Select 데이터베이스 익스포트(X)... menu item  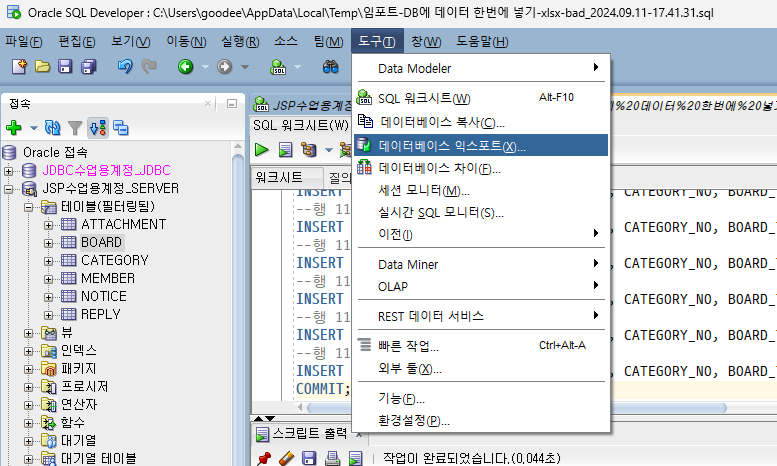click(x=481, y=145)
